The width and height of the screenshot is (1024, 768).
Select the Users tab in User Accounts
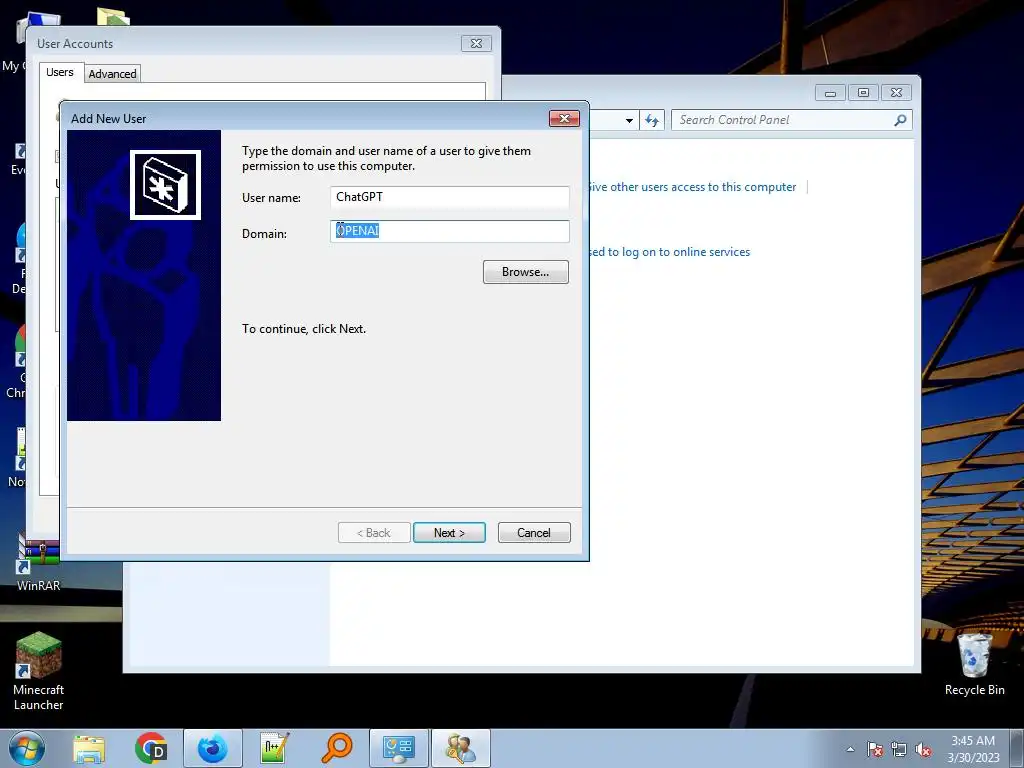60,72
